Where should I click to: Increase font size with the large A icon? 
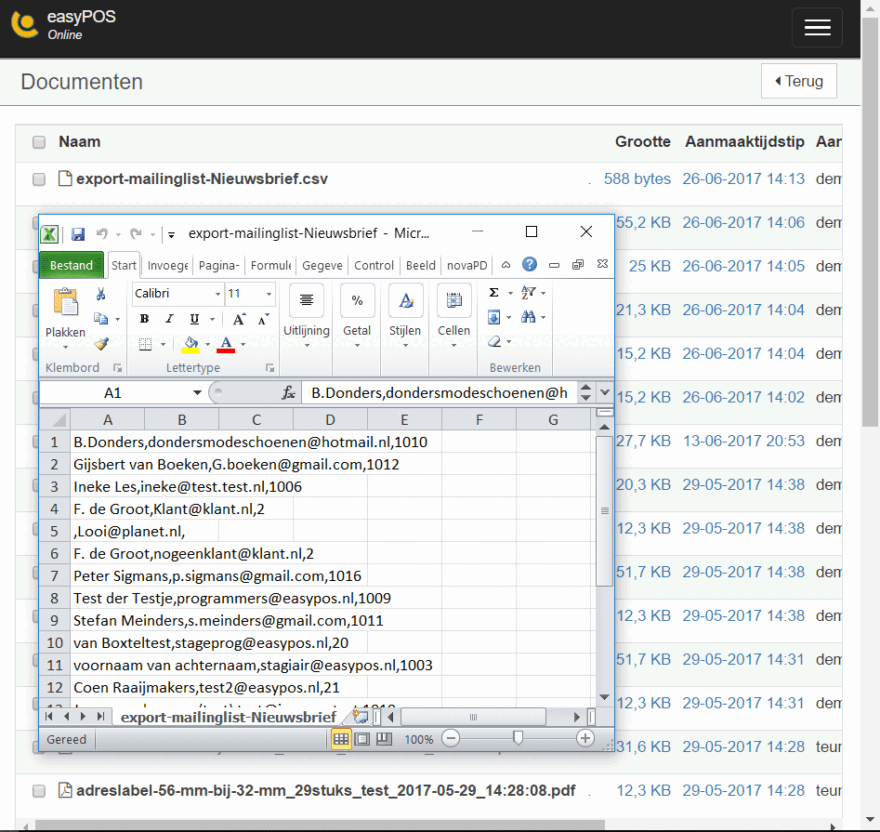[239, 319]
